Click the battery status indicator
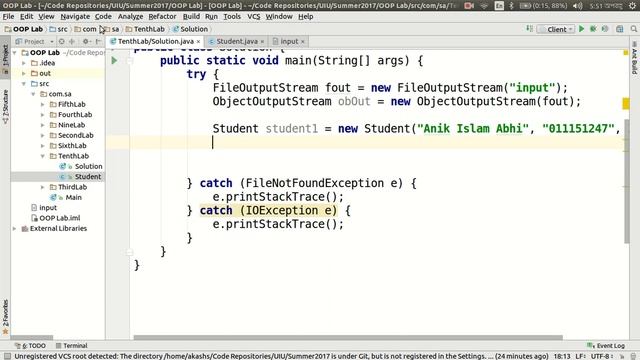This screenshot has height=360, width=640. (x=544, y=6)
